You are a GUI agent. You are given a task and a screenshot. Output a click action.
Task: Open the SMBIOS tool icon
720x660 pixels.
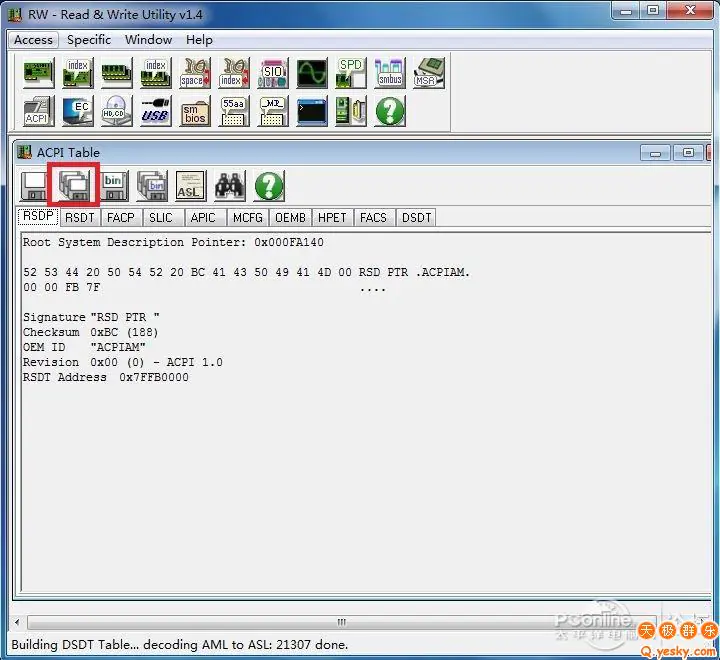click(x=194, y=111)
